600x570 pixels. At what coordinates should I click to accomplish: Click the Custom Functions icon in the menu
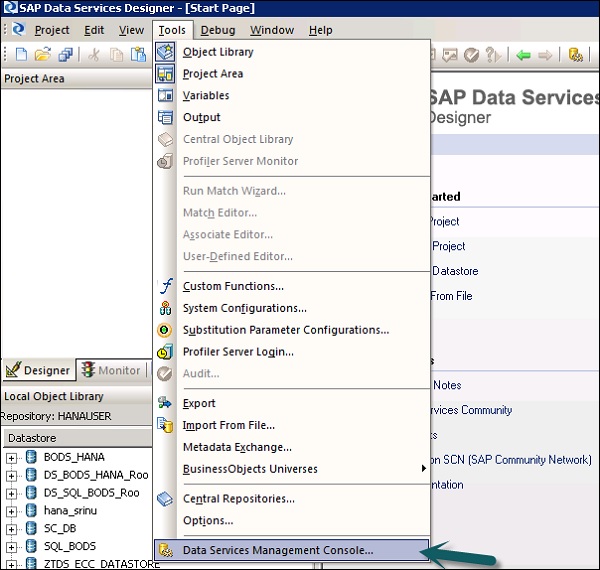tap(165, 286)
